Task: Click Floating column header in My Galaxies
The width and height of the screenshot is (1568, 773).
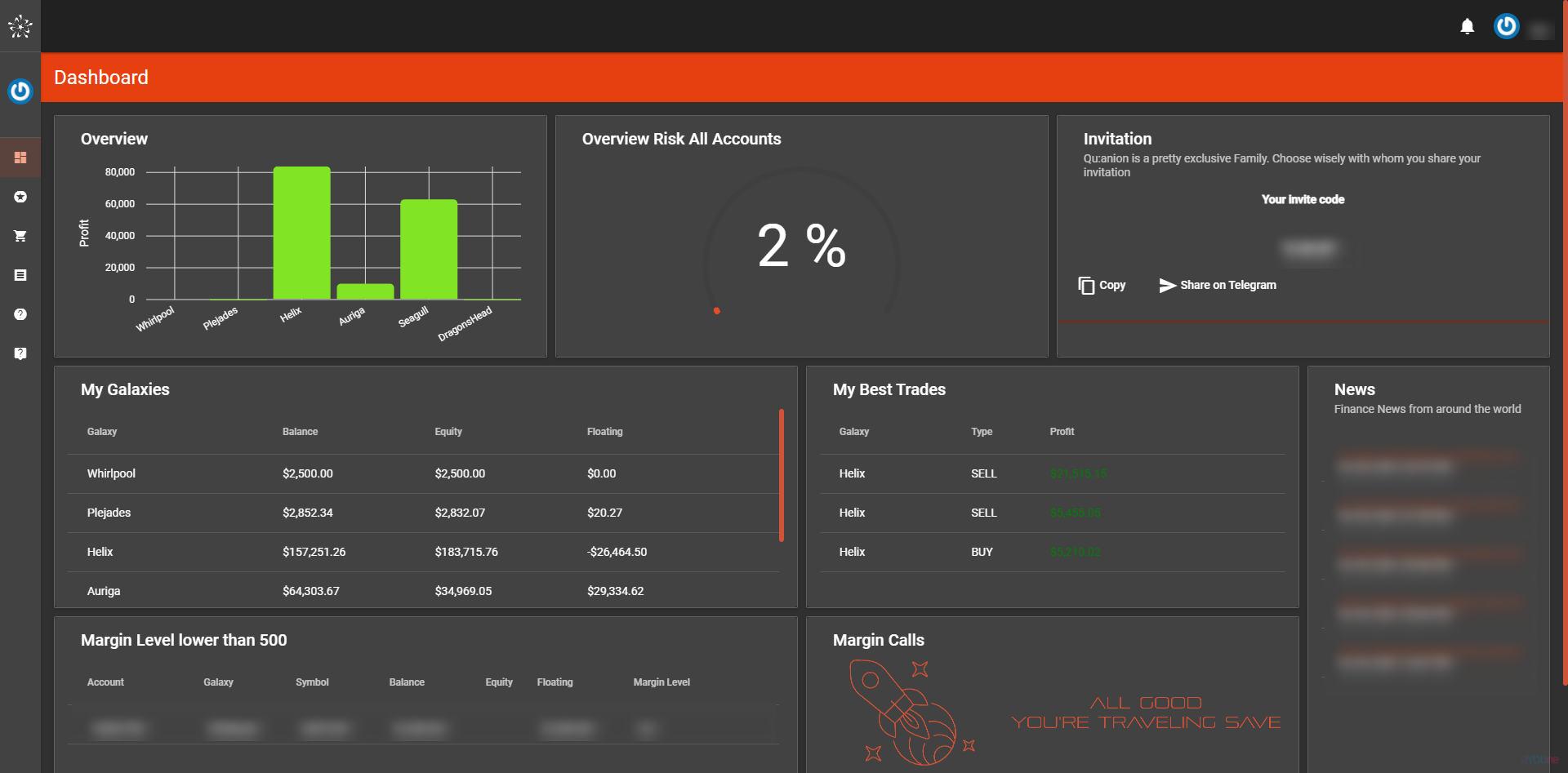Action: pos(604,432)
